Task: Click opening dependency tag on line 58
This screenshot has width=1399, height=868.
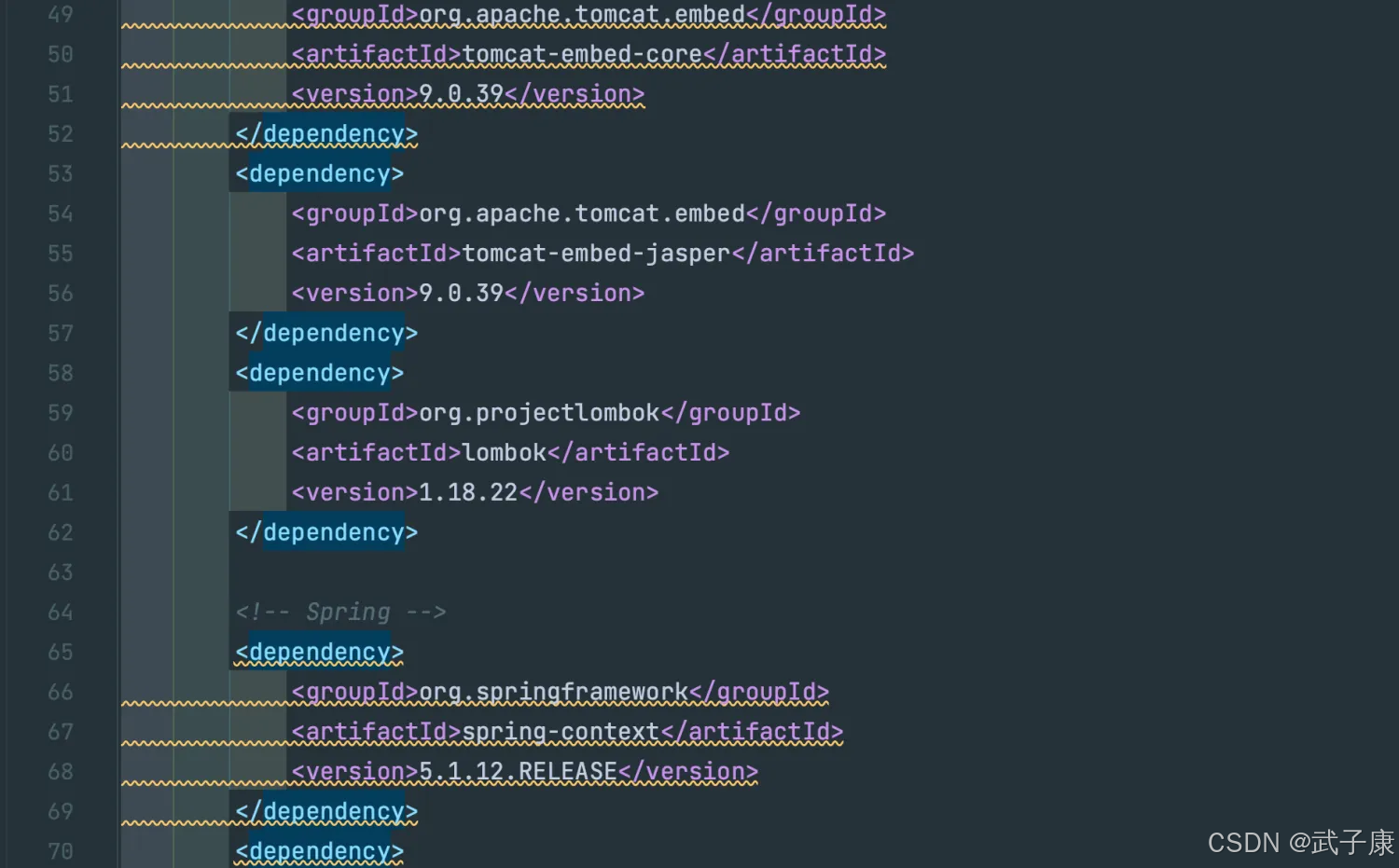Action: pyautogui.click(x=319, y=374)
